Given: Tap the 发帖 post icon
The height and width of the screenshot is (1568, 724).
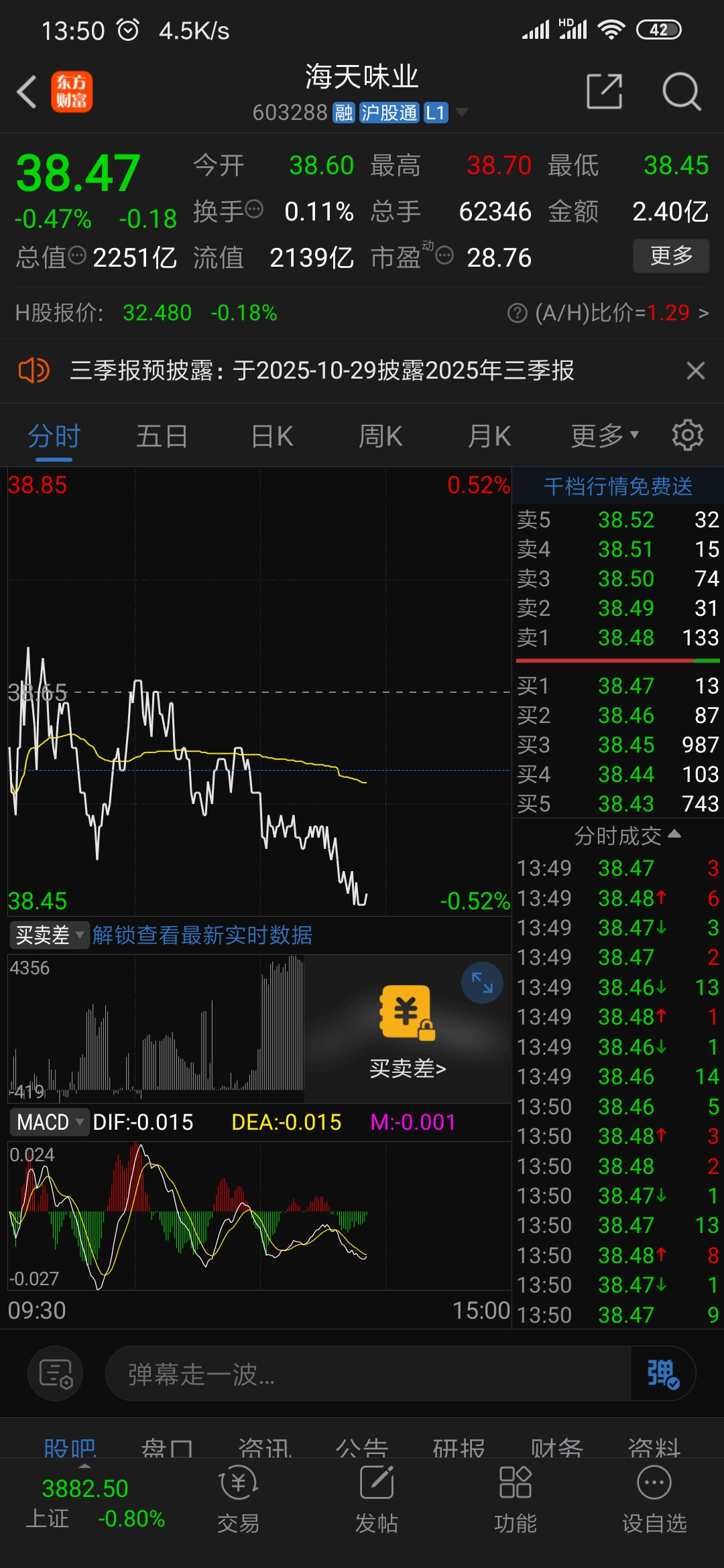Looking at the screenshot, I should pyautogui.click(x=377, y=1500).
